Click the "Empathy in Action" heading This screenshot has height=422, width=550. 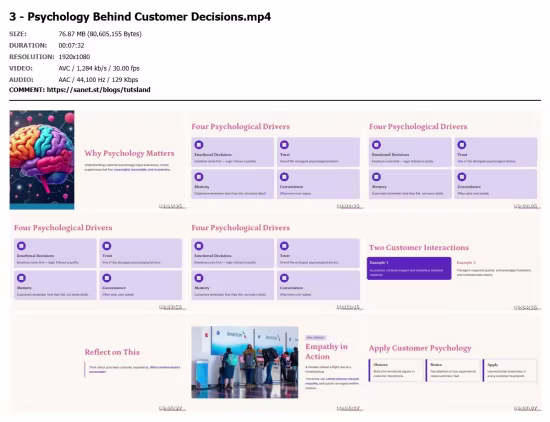[x=327, y=351]
